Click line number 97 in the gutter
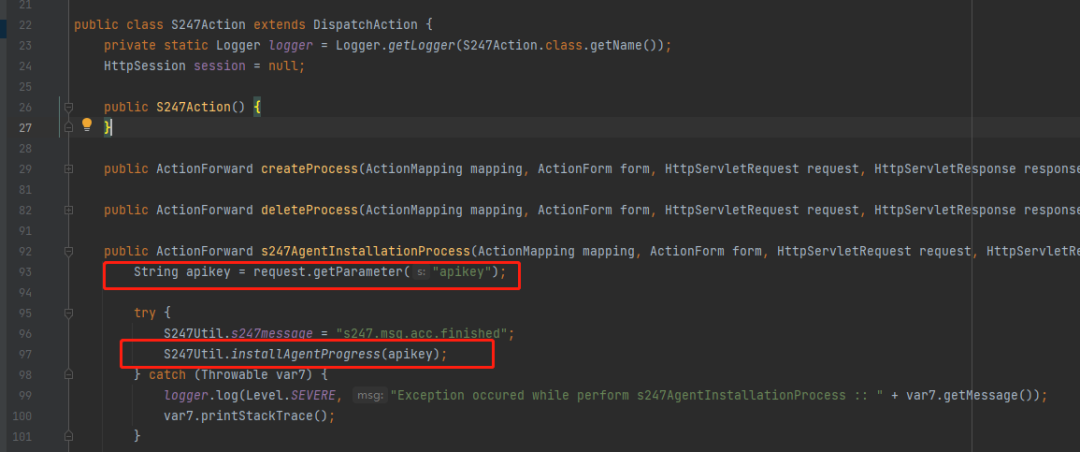1080x452 pixels. [24, 353]
